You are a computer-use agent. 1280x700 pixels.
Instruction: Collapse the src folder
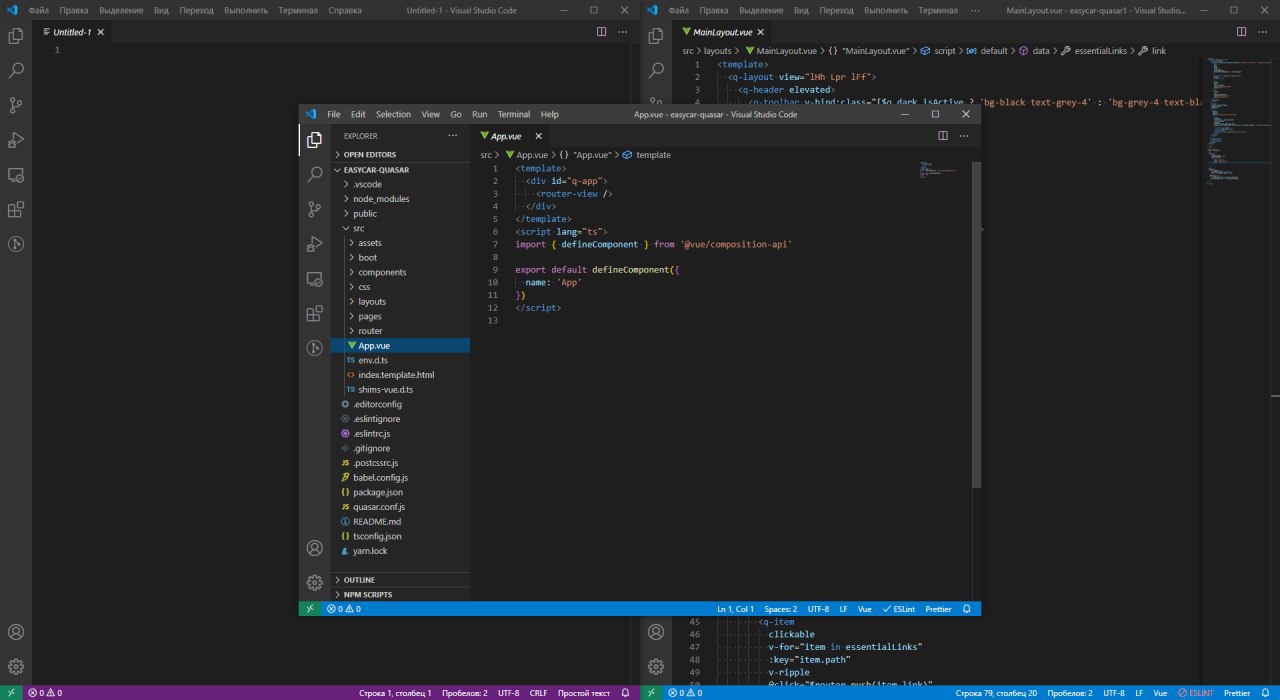tap(400, 228)
